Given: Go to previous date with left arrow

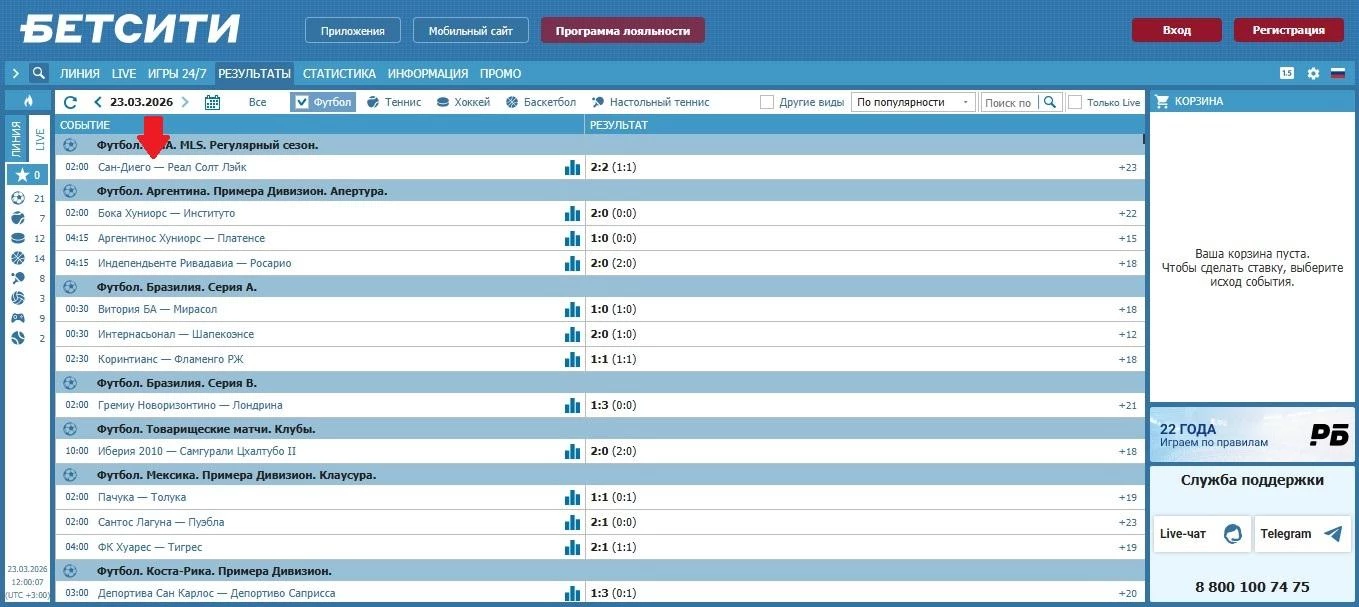Looking at the screenshot, I should pyautogui.click(x=97, y=102).
